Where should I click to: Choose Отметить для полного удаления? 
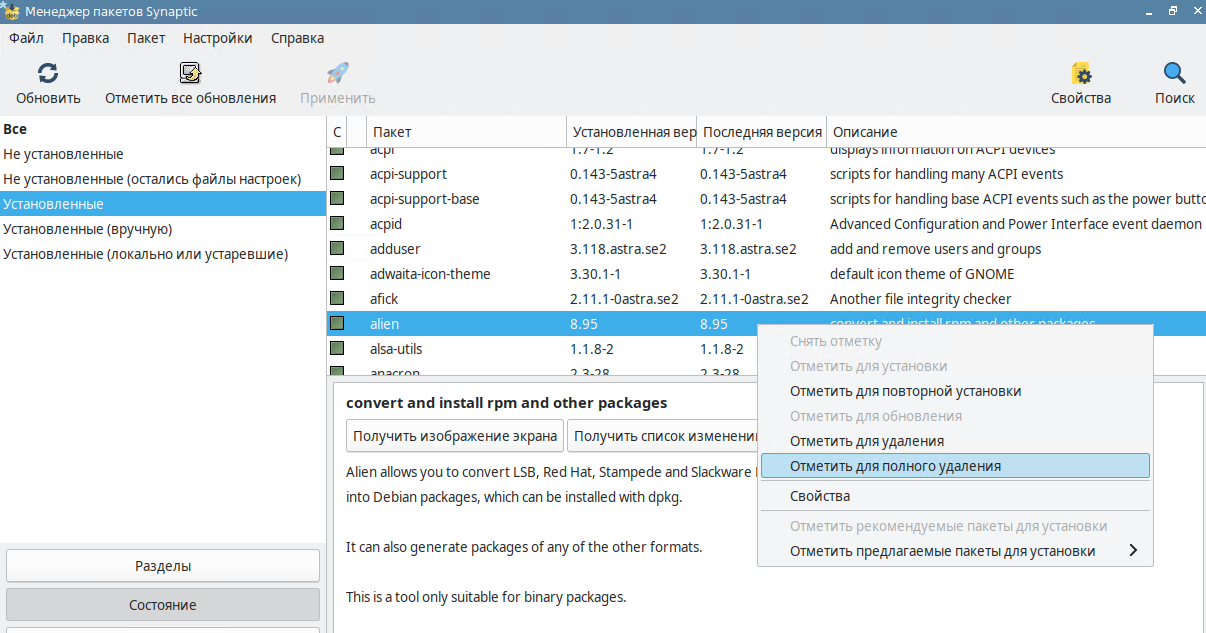pos(955,466)
